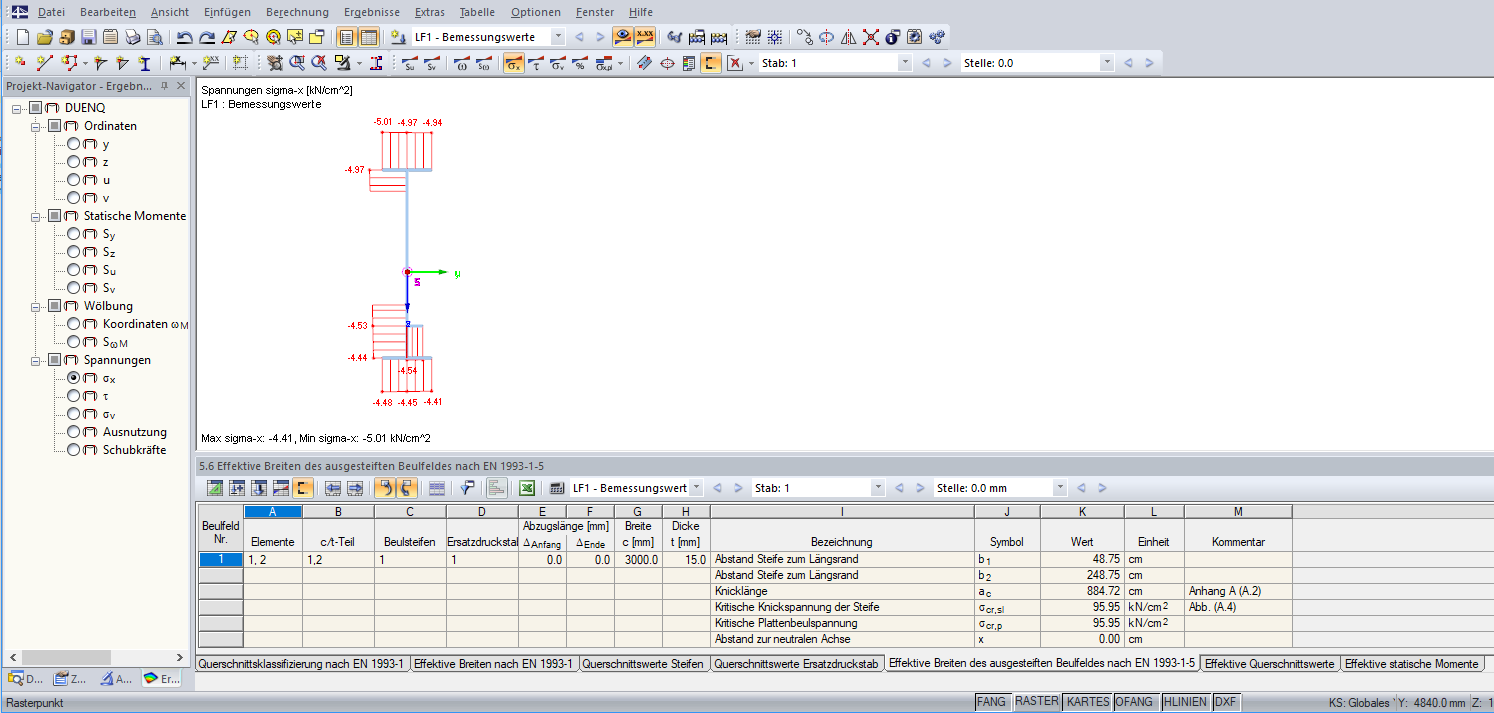Collapse the Statische Momente tree node

[x=37, y=216]
